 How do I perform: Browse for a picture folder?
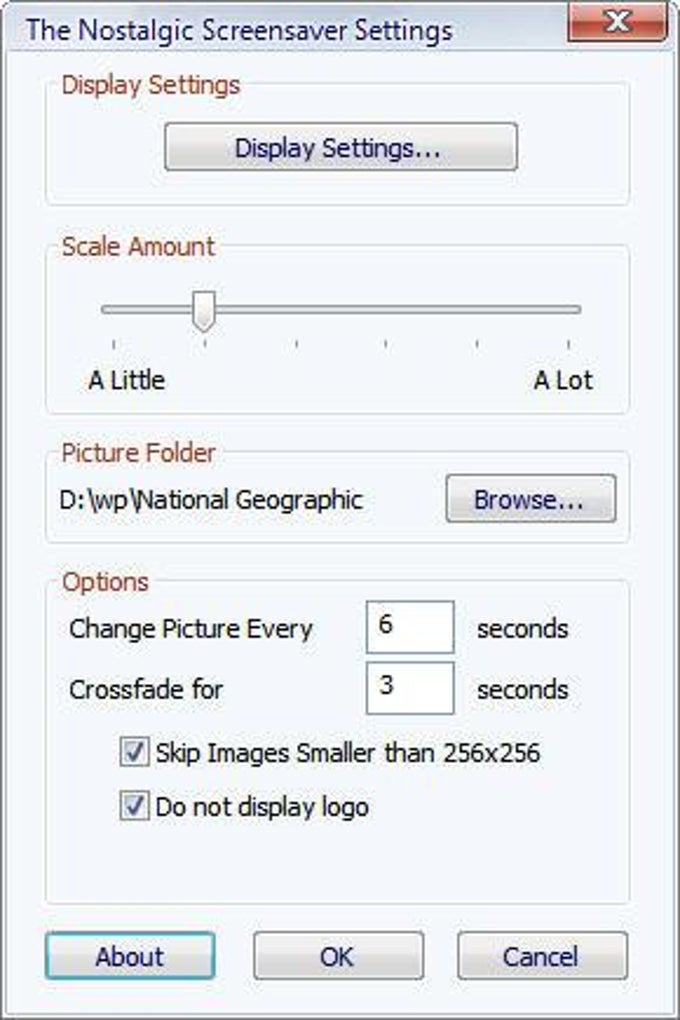[x=530, y=499]
